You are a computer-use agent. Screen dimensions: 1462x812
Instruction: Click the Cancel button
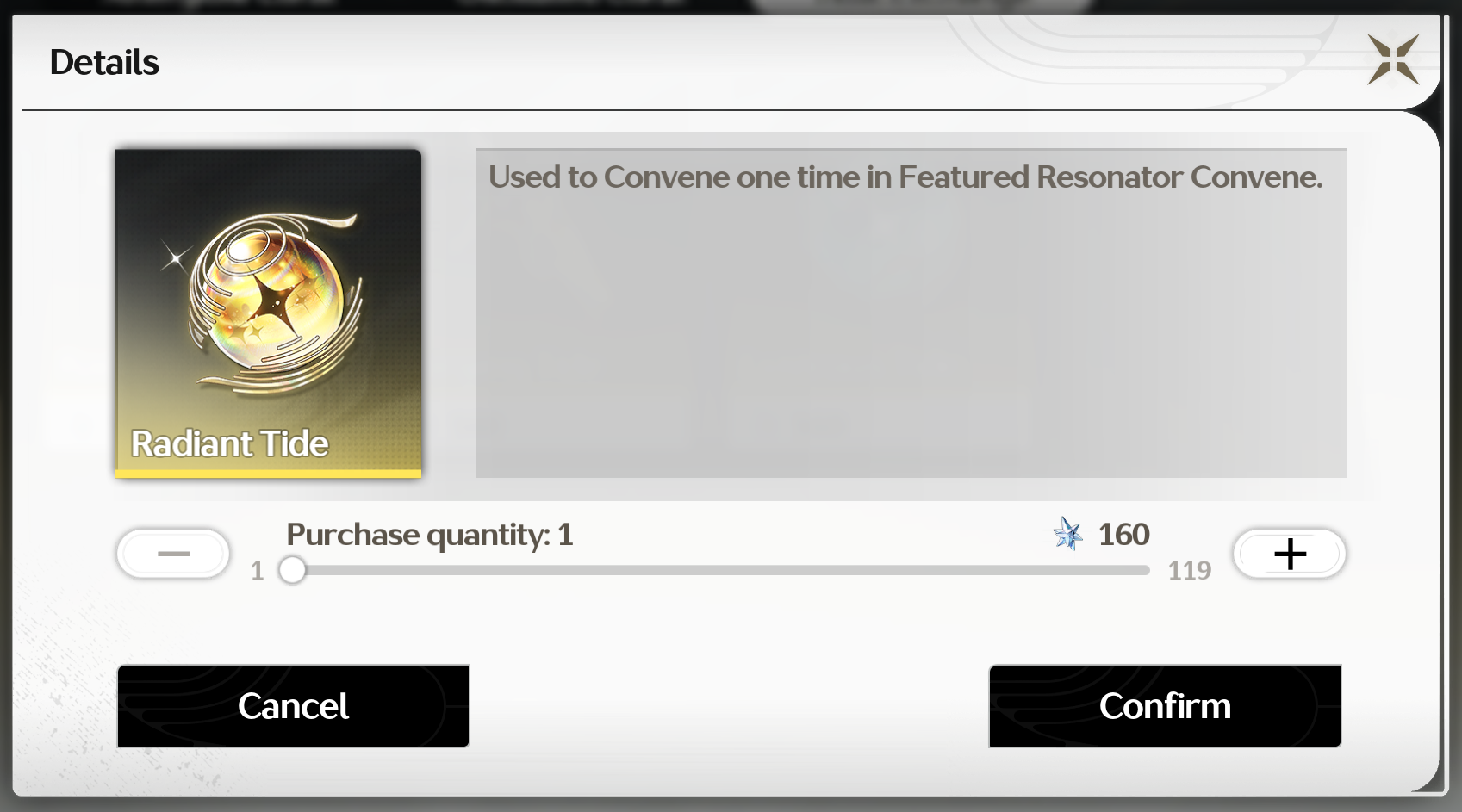pos(293,706)
